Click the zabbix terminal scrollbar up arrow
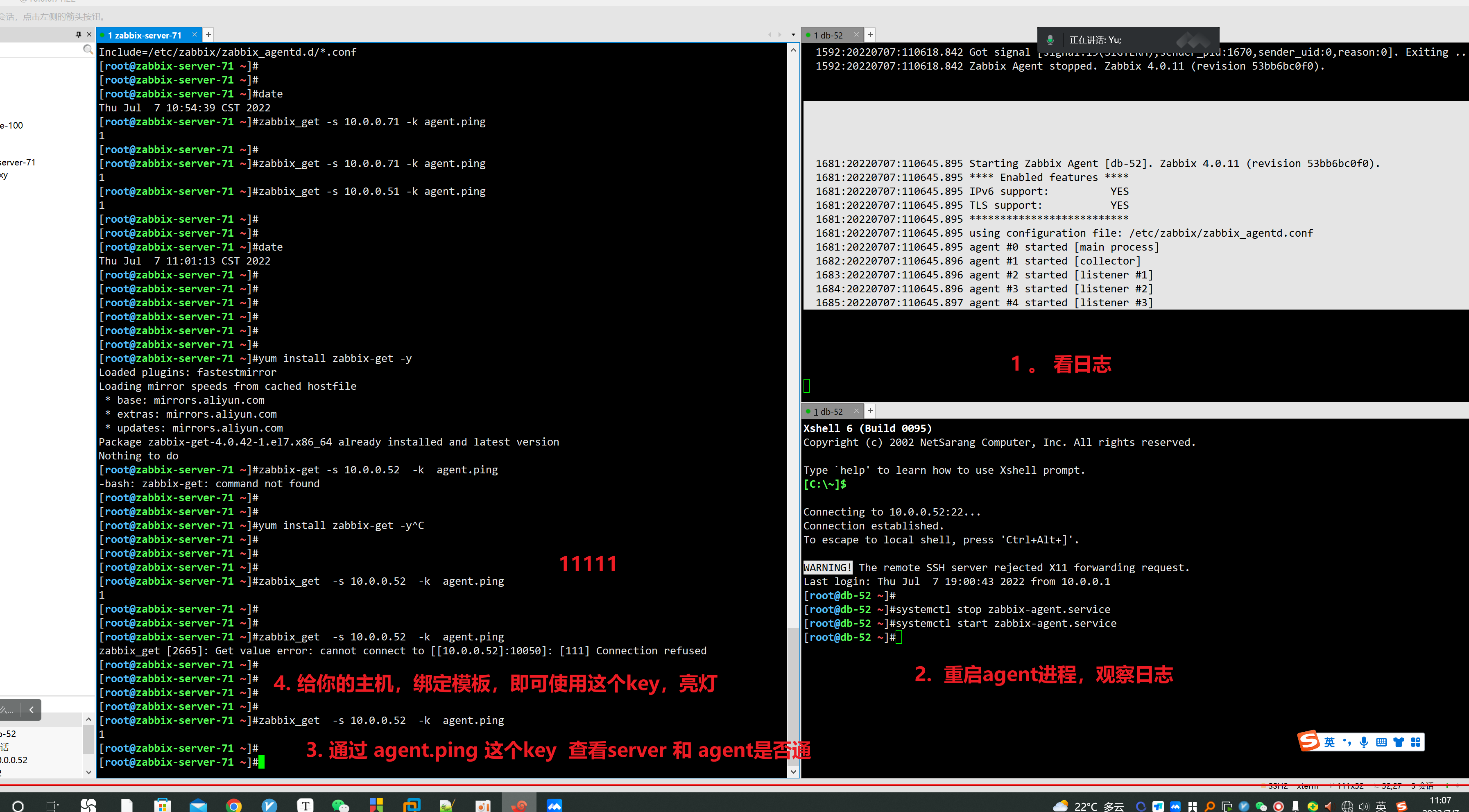The width and height of the screenshot is (1469, 812). point(793,50)
